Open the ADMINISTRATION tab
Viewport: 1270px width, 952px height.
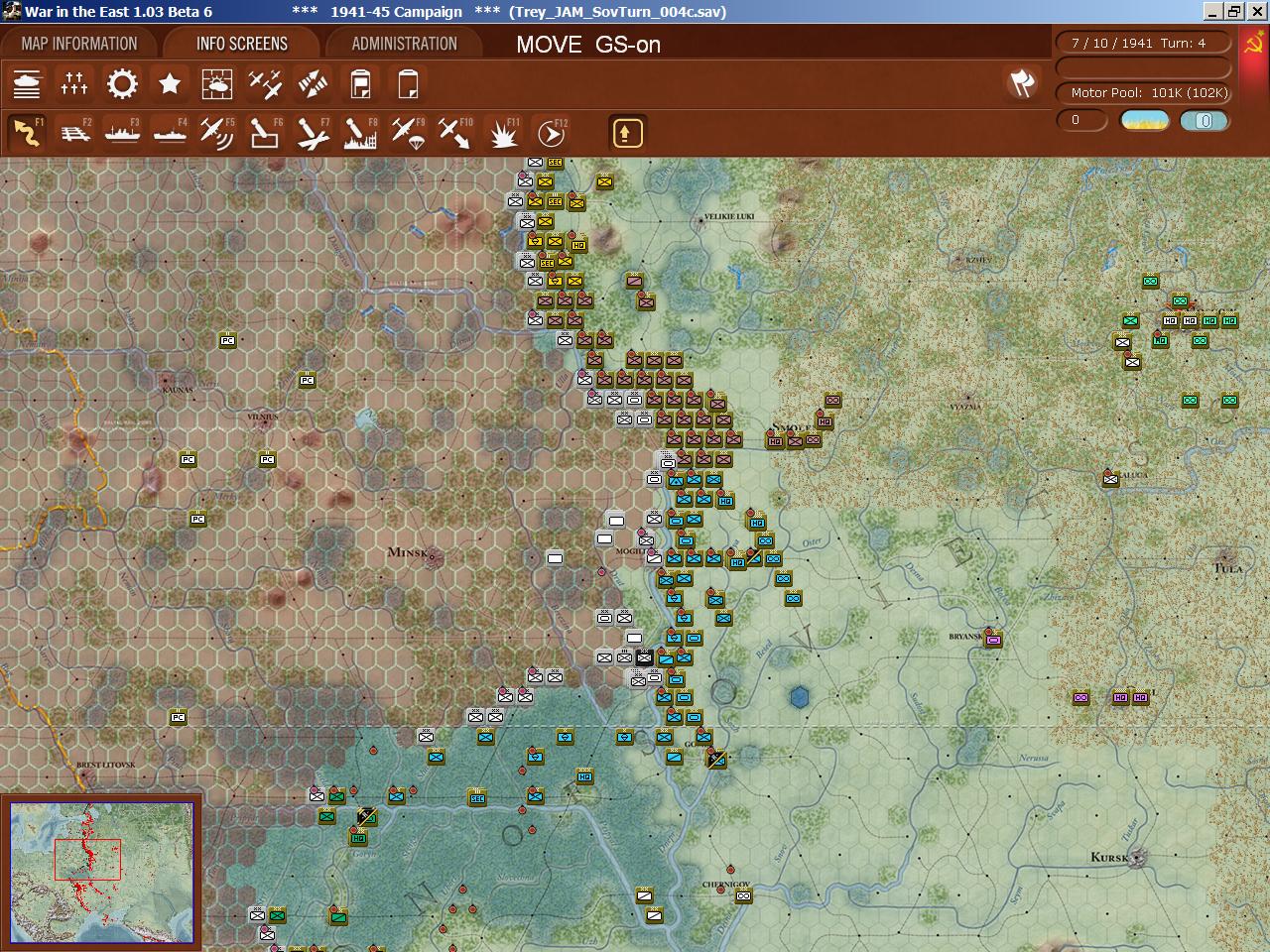coord(405,44)
